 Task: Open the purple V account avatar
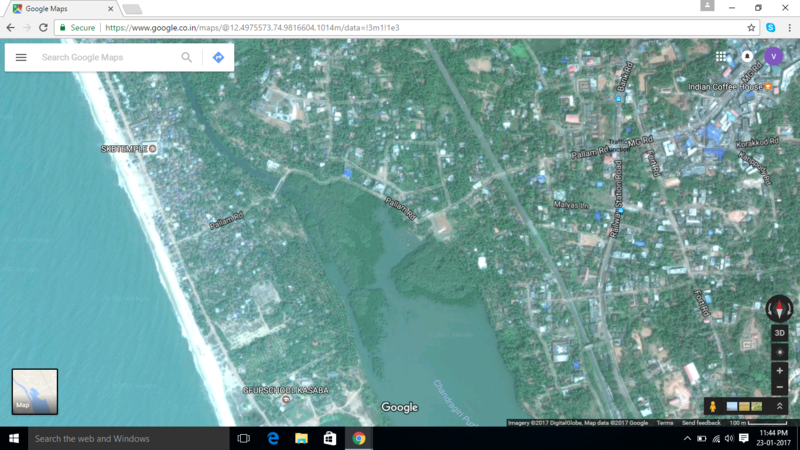click(x=773, y=56)
